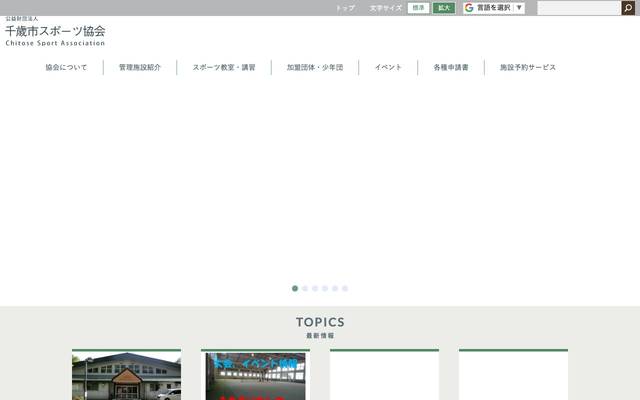This screenshot has width=640, height=400.
Task: Click the 最新情報 subtitle text
Action: click(x=320, y=336)
